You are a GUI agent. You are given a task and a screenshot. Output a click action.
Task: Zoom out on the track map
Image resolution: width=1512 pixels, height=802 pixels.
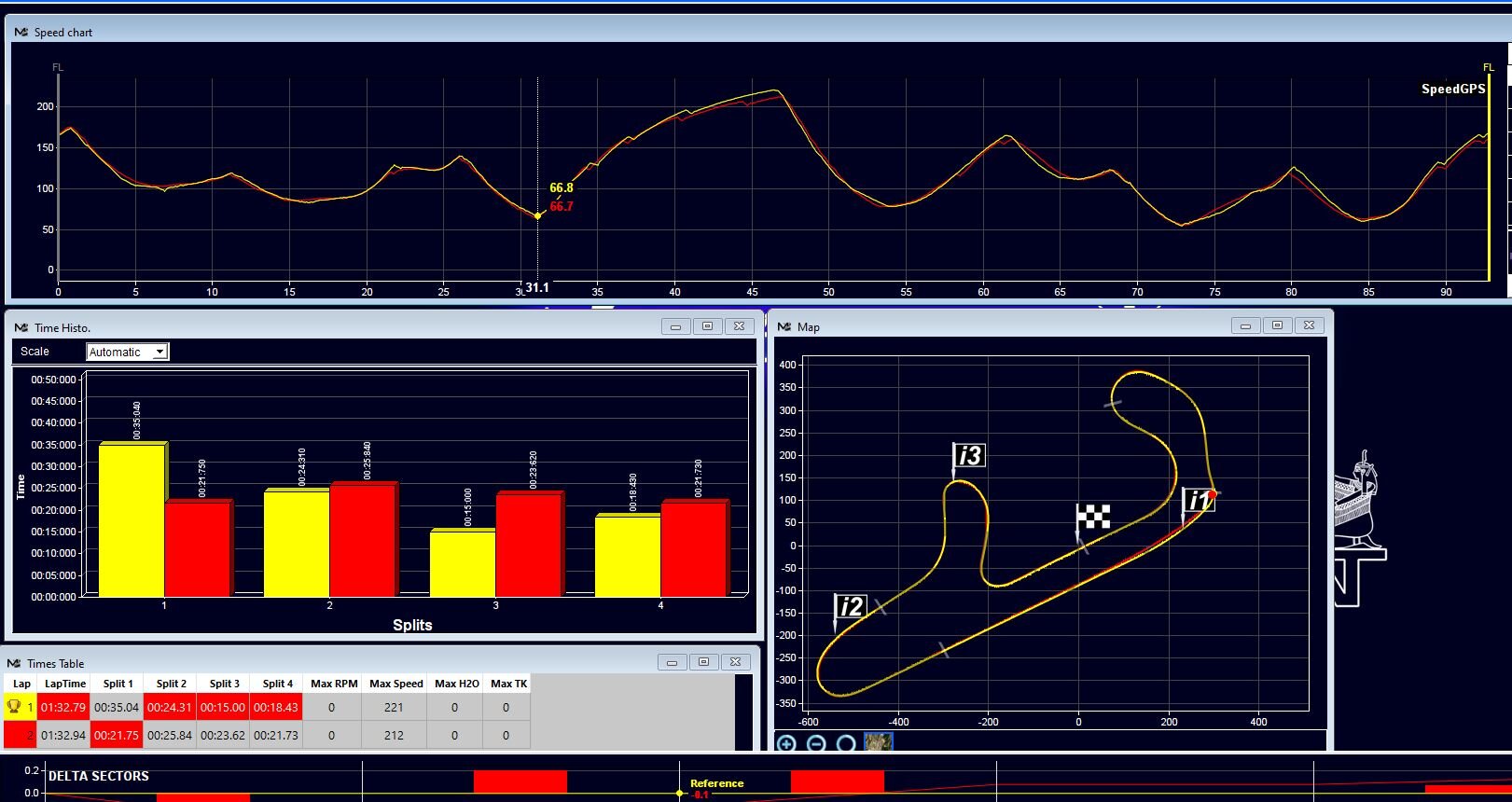[816, 743]
